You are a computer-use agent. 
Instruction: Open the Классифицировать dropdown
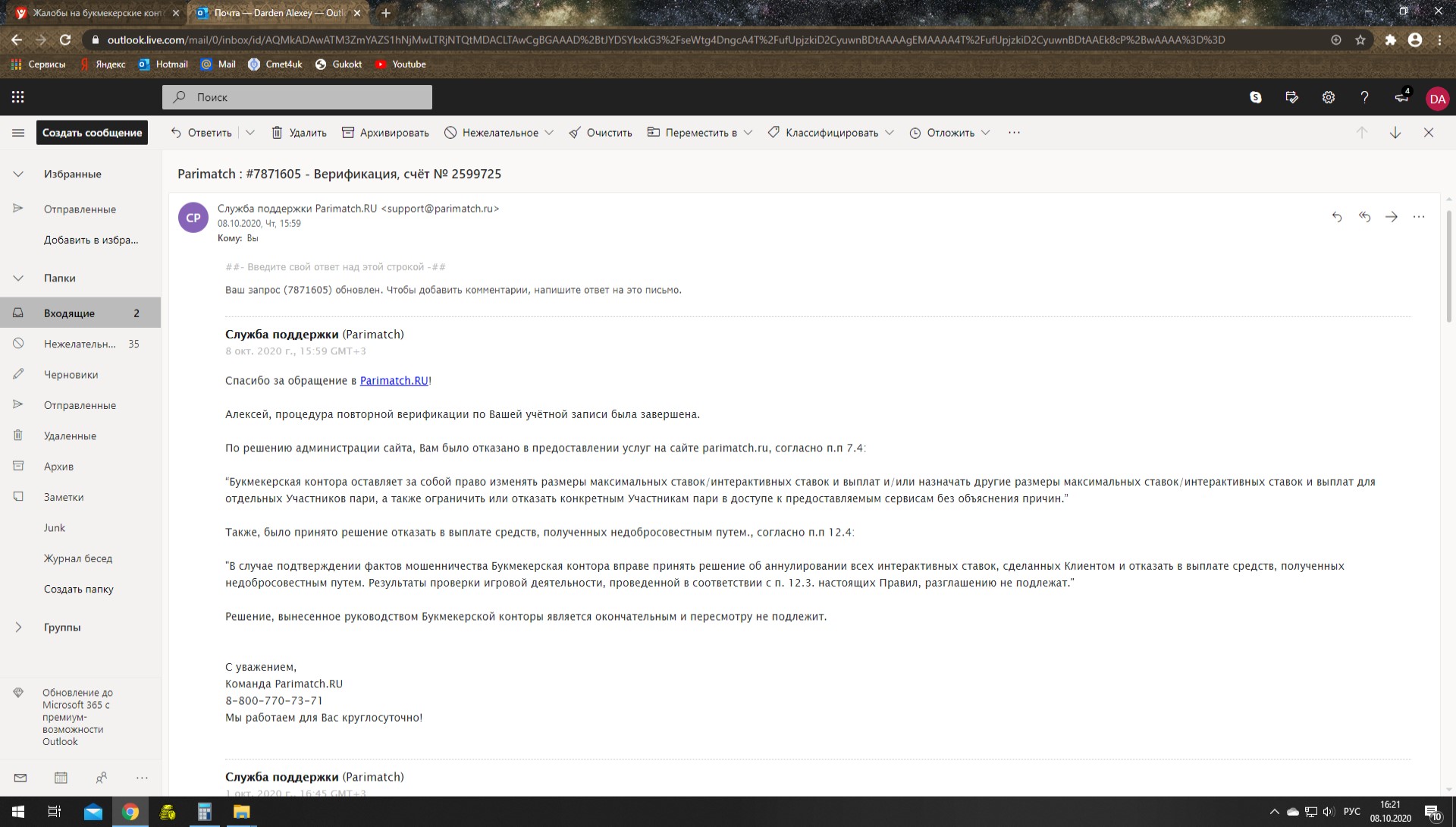point(890,133)
